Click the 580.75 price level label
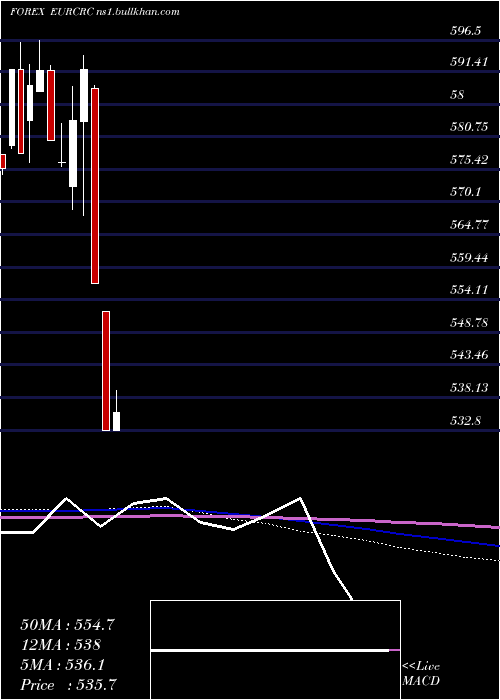This screenshot has height=700, width=500. pos(468,127)
